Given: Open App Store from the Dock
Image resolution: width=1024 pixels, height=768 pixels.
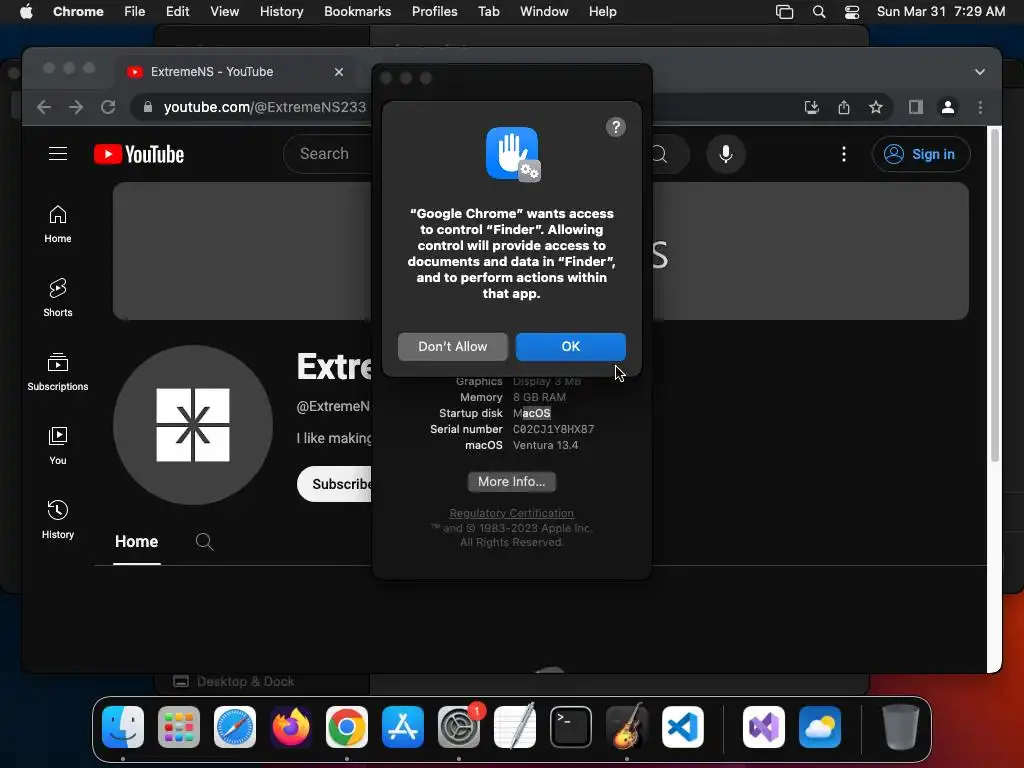Looking at the screenshot, I should pyautogui.click(x=403, y=727).
